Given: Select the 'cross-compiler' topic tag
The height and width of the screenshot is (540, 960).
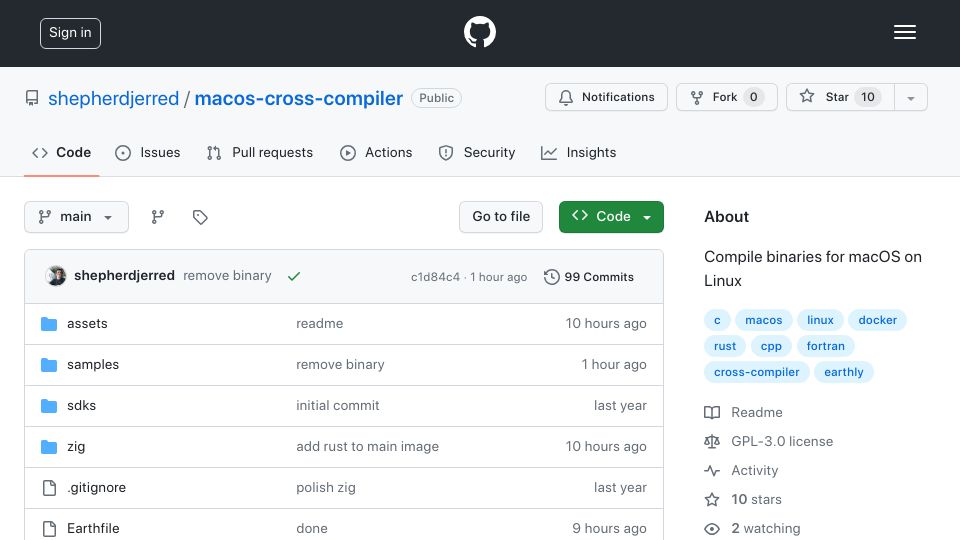Looking at the screenshot, I should [x=757, y=372].
